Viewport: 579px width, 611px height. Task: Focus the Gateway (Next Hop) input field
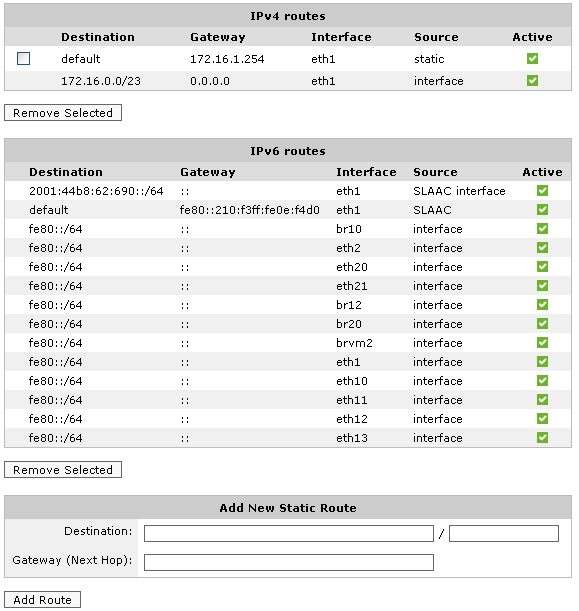(289, 562)
